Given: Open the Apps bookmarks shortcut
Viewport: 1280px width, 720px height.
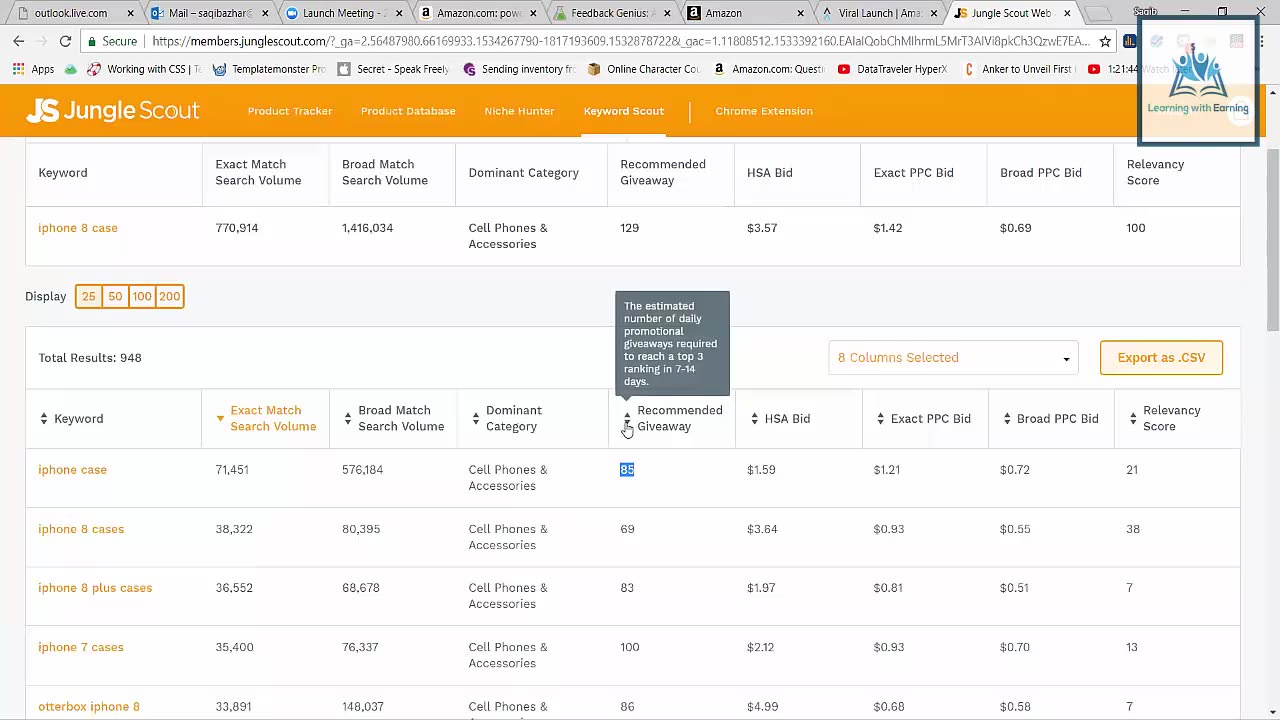Looking at the screenshot, I should pos(34,69).
